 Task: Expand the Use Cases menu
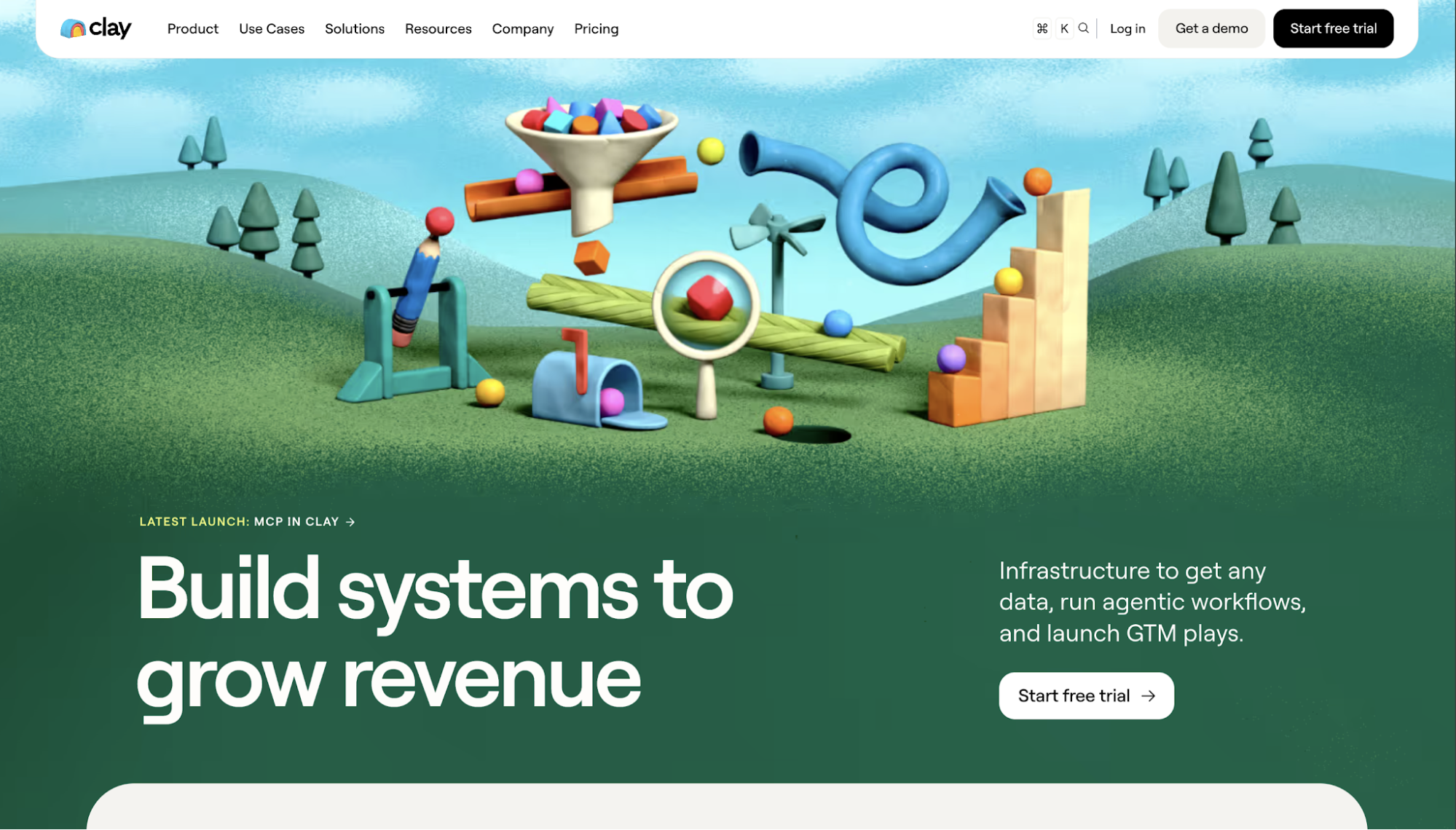point(272,28)
